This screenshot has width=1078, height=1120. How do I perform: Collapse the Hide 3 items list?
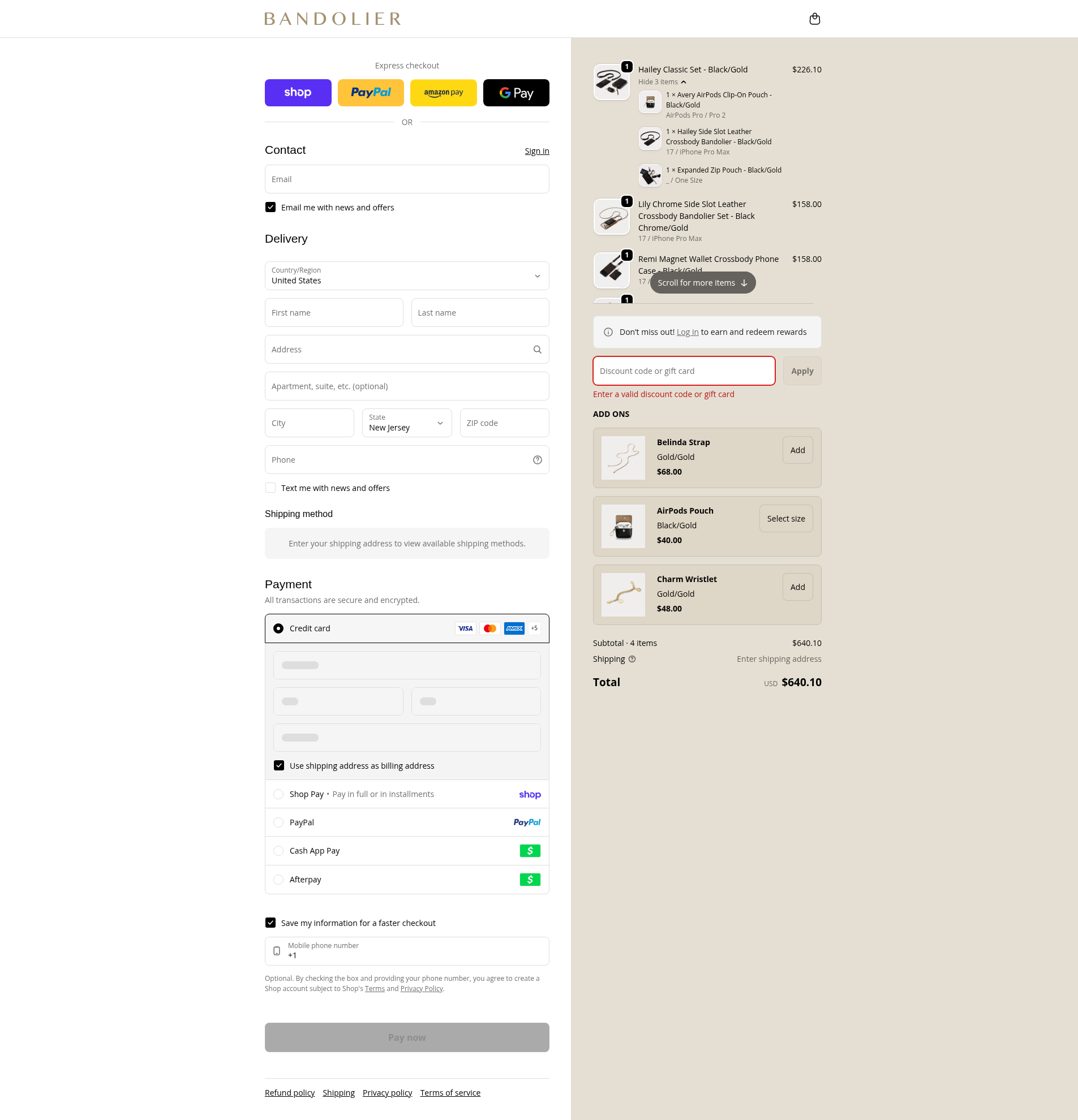pos(662,82)
